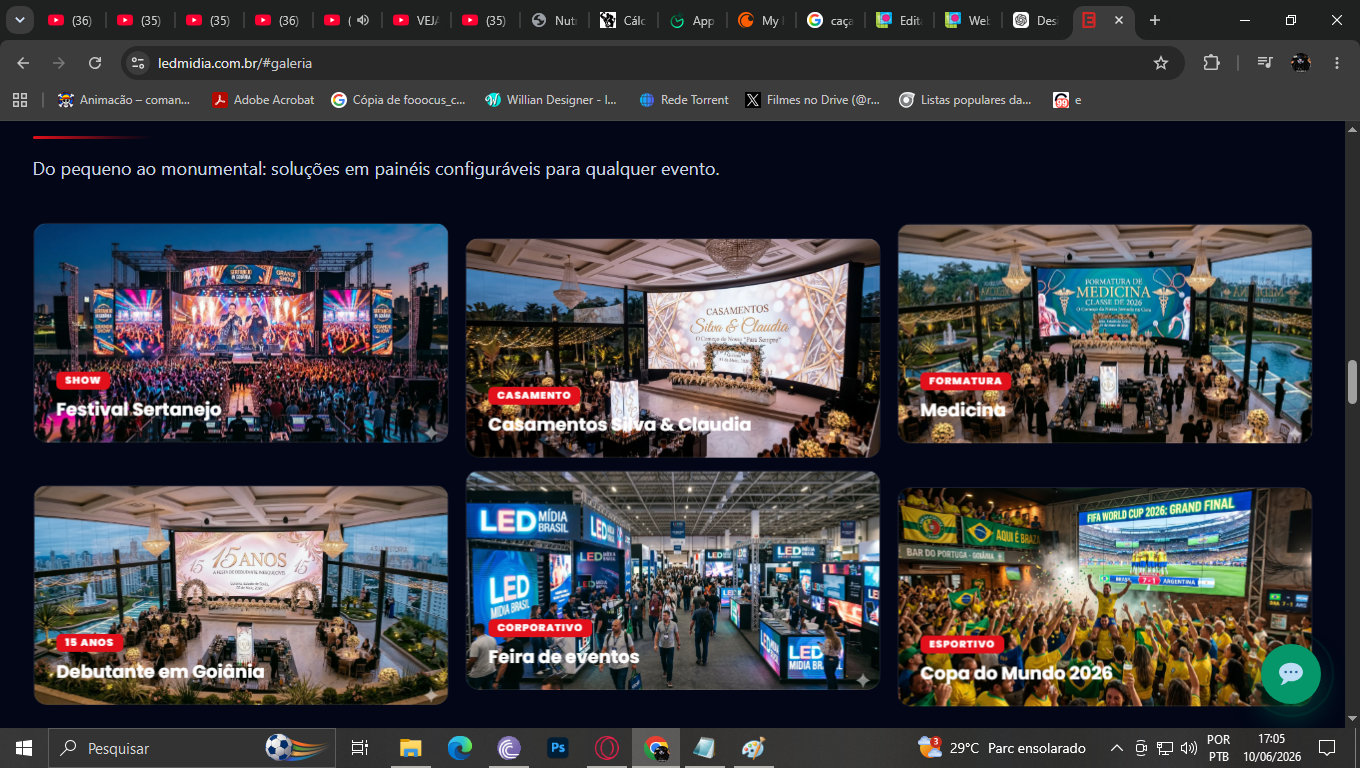The width and height of the screenshot is (1360, 768).
Task: Switch to the VEJA YouTube tab
Action: [x=414, y=20]
